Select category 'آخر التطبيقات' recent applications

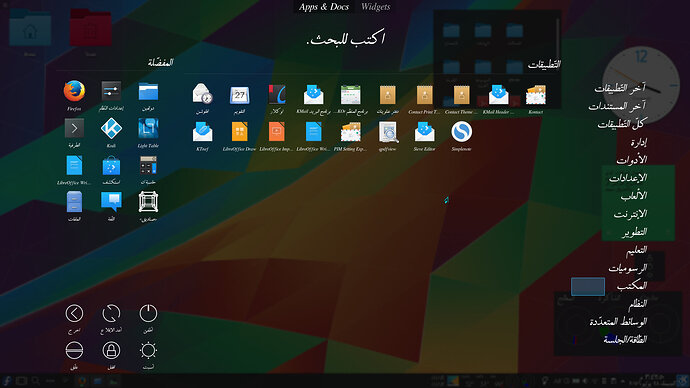click(x=620, y=88)
